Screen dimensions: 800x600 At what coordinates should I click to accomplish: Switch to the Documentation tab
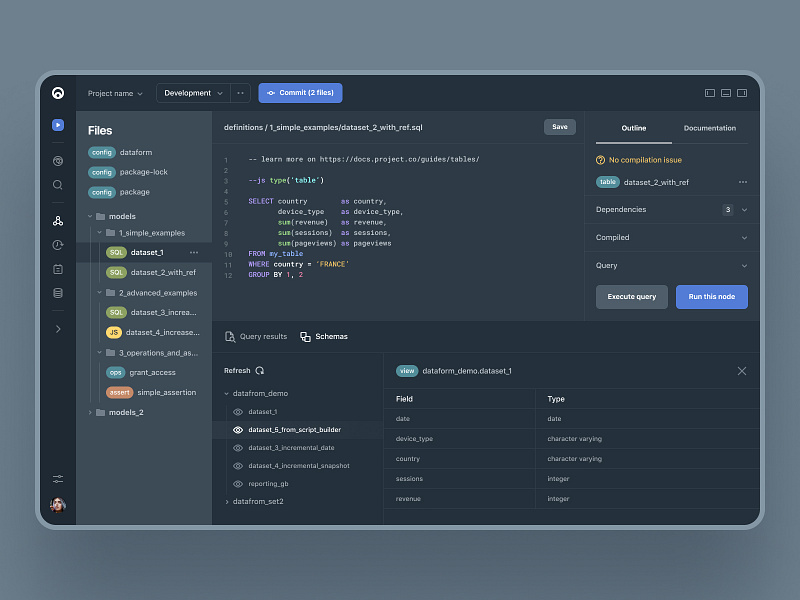(x=711, y=128)
